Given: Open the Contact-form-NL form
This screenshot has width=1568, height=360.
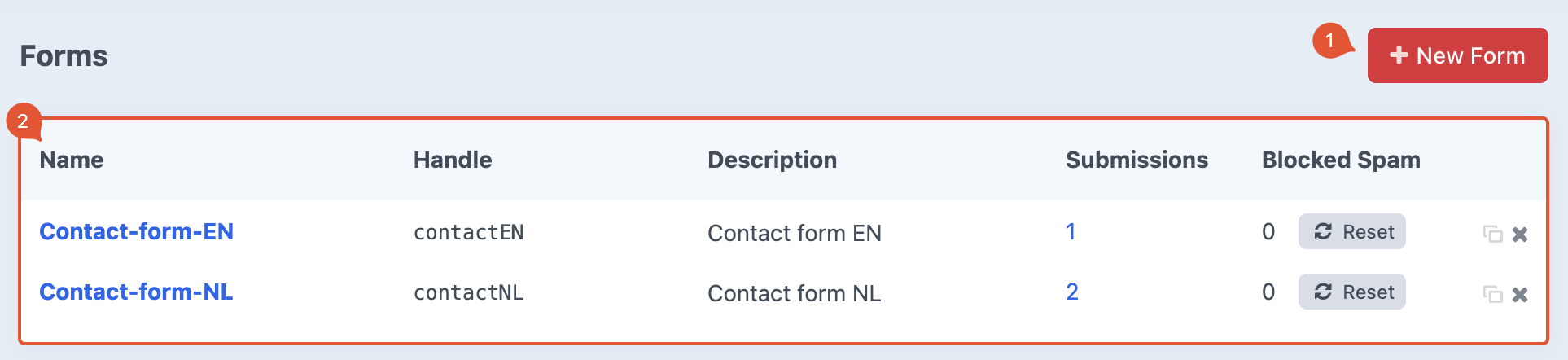Looking at the screenshot, I should [x=136, y=292].
